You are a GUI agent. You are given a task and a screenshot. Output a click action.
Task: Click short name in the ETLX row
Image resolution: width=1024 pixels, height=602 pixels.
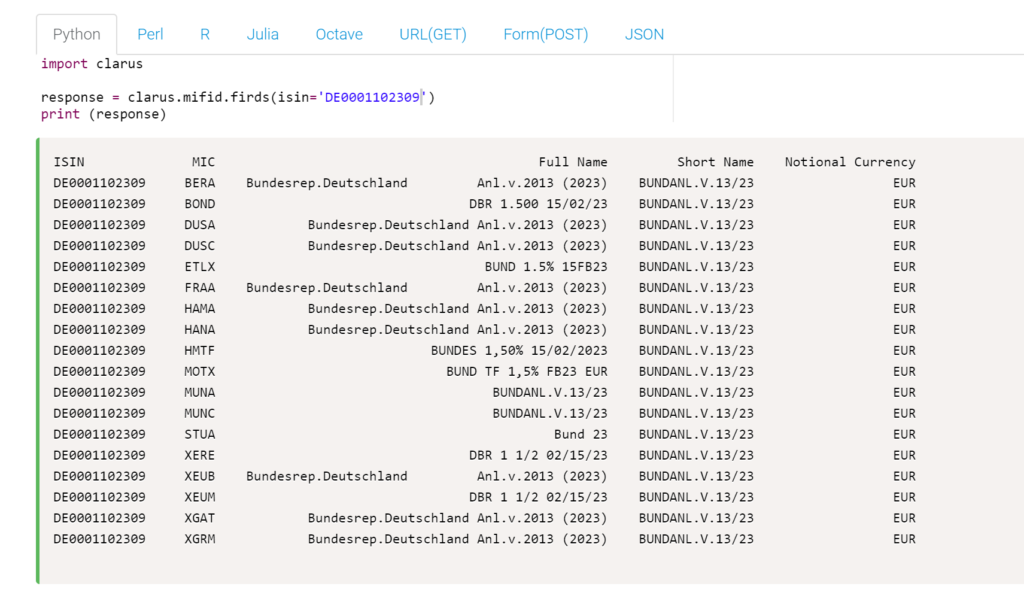(x=696, y=266)
